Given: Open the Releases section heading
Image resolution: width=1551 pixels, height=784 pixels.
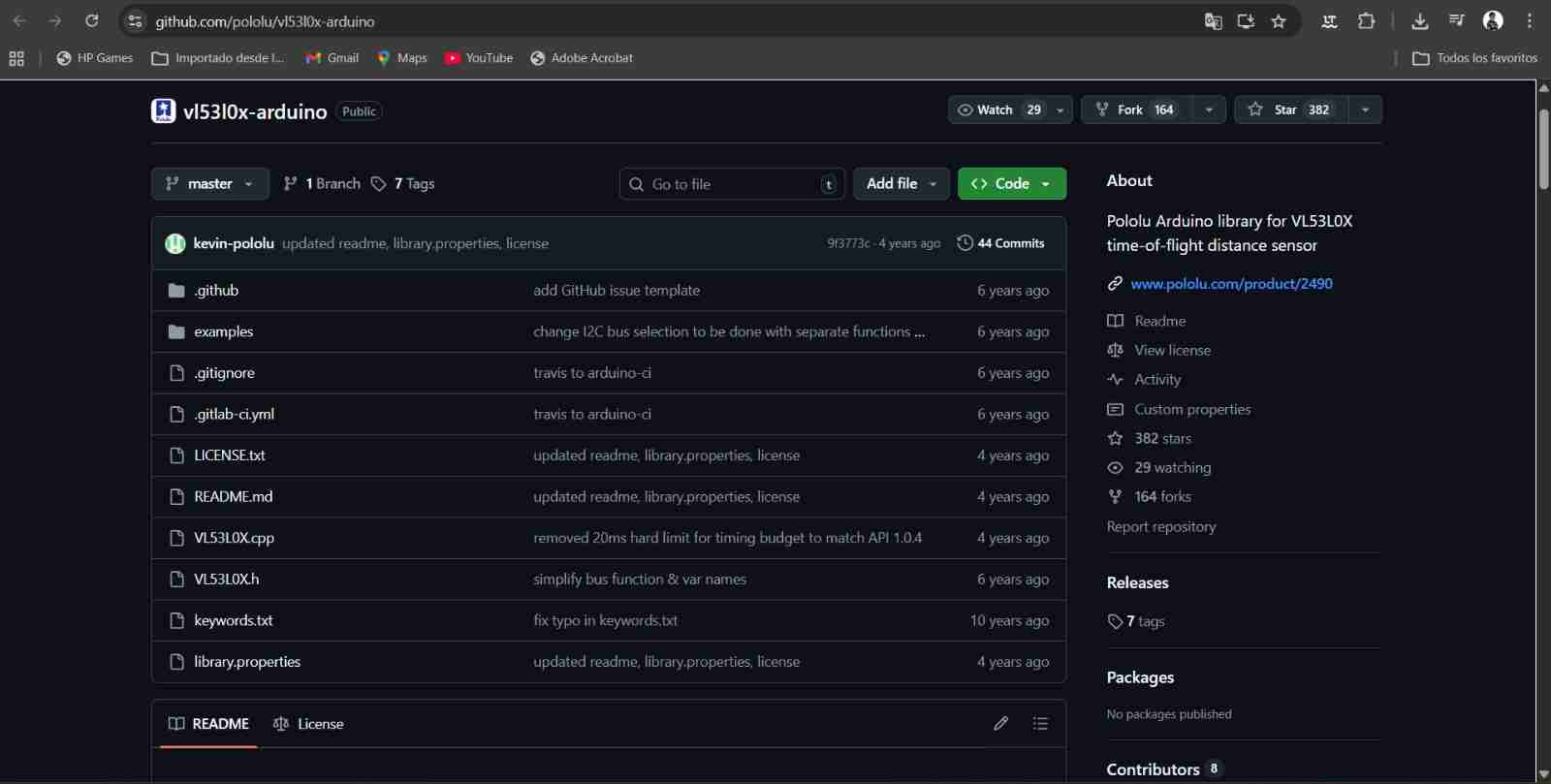Looking at the screenshot, I should (x=1138, y=582).
